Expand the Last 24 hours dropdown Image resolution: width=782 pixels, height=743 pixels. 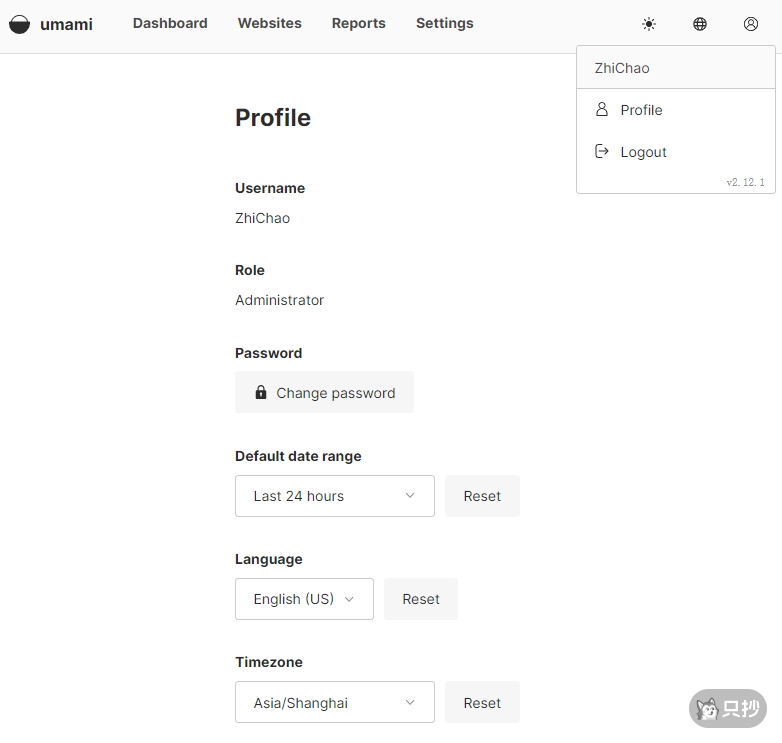click(x=334, y=496)
